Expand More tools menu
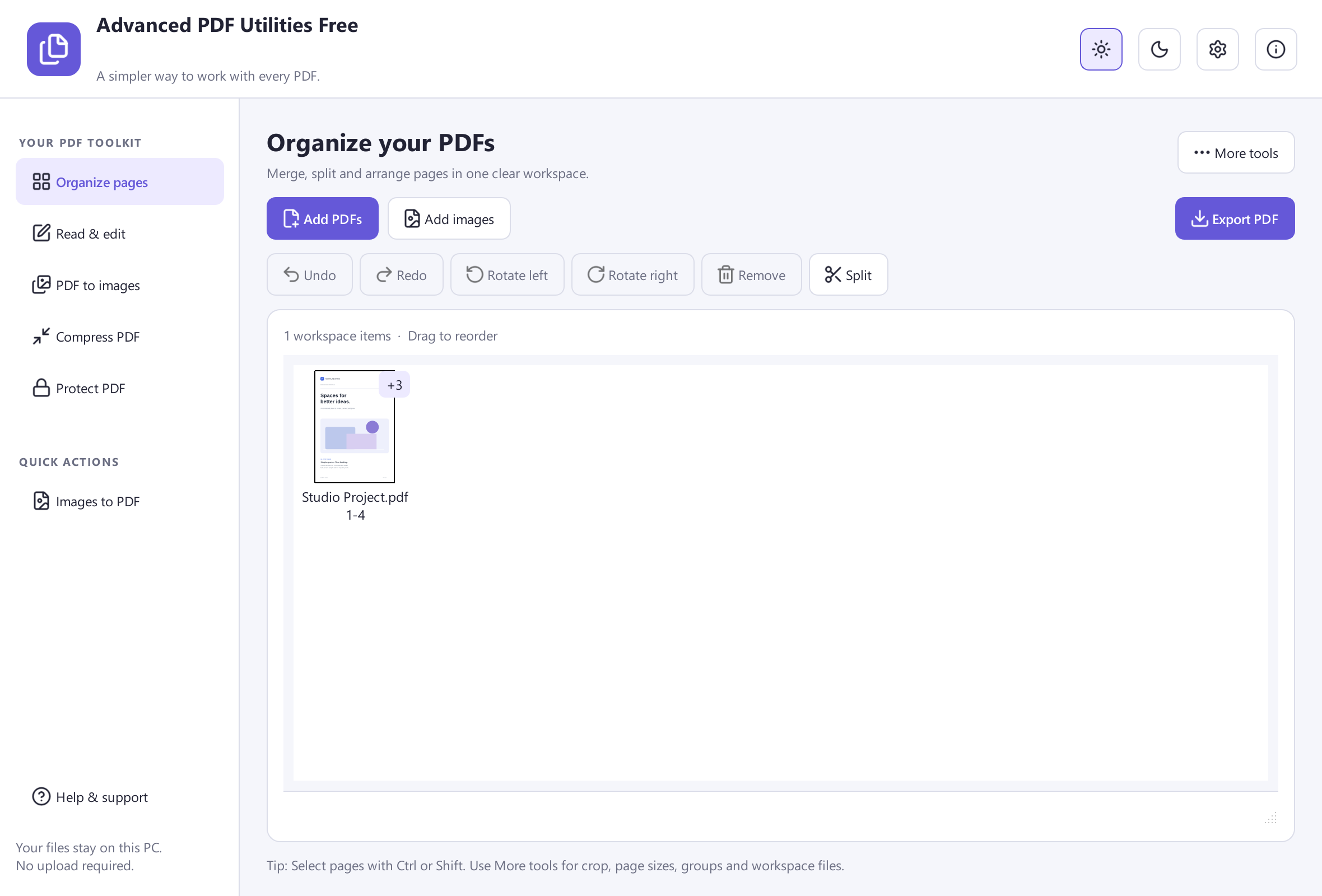The image size is (1322, 896). tap(1236, 153)
